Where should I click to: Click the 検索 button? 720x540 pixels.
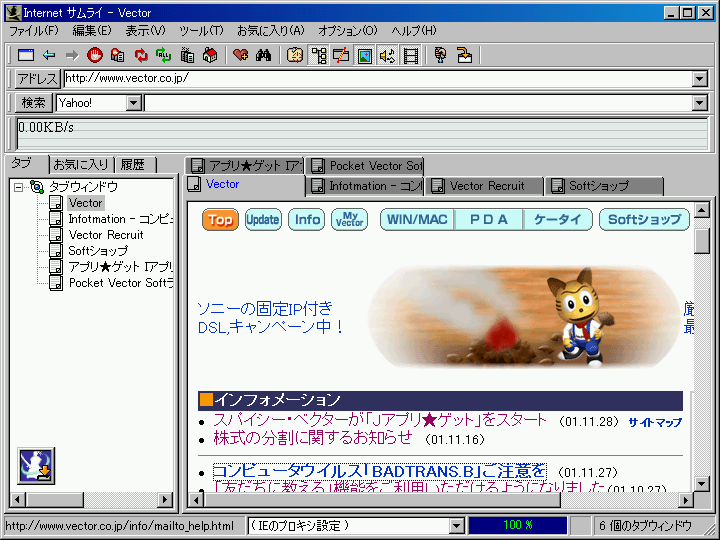(x=34, y=103)
